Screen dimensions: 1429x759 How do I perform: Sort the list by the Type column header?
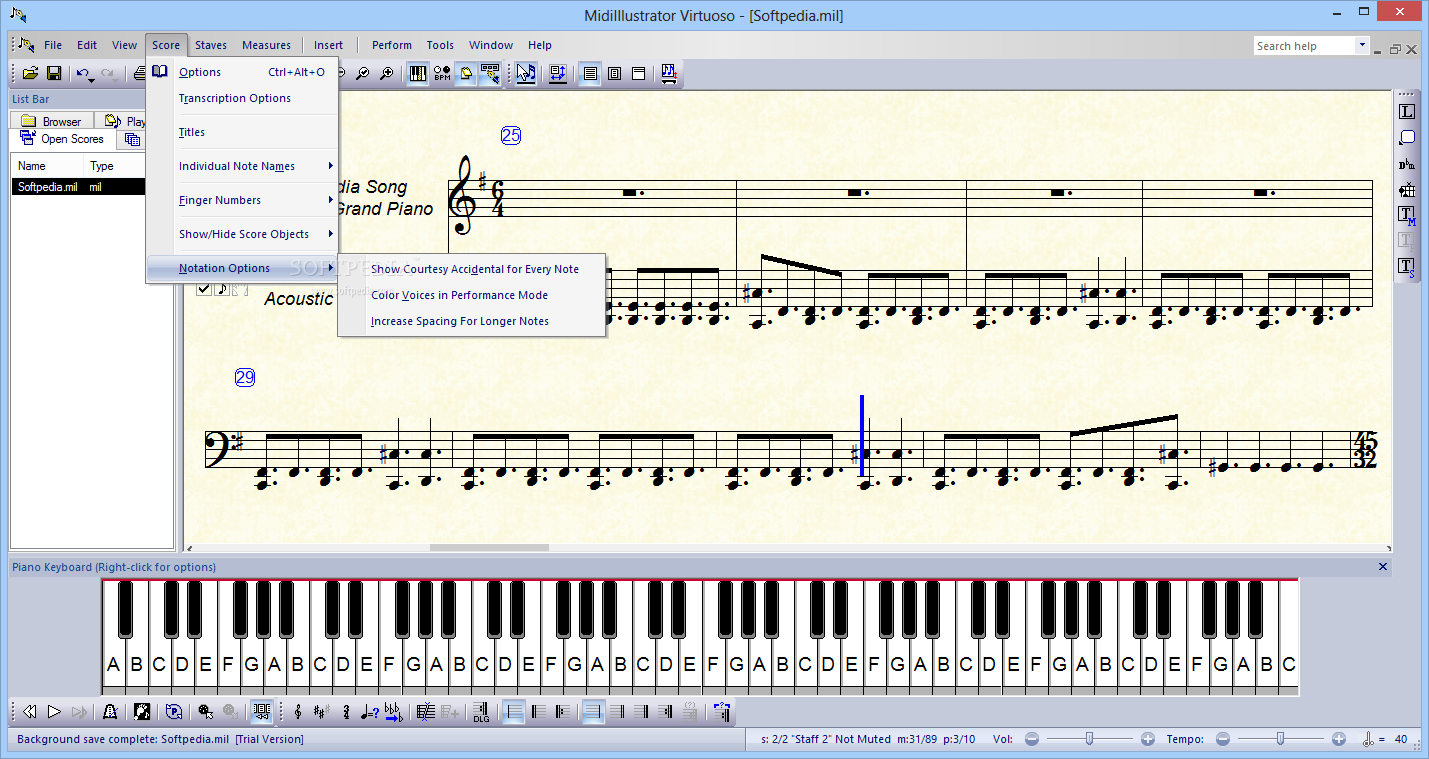(x=115, y=166)
